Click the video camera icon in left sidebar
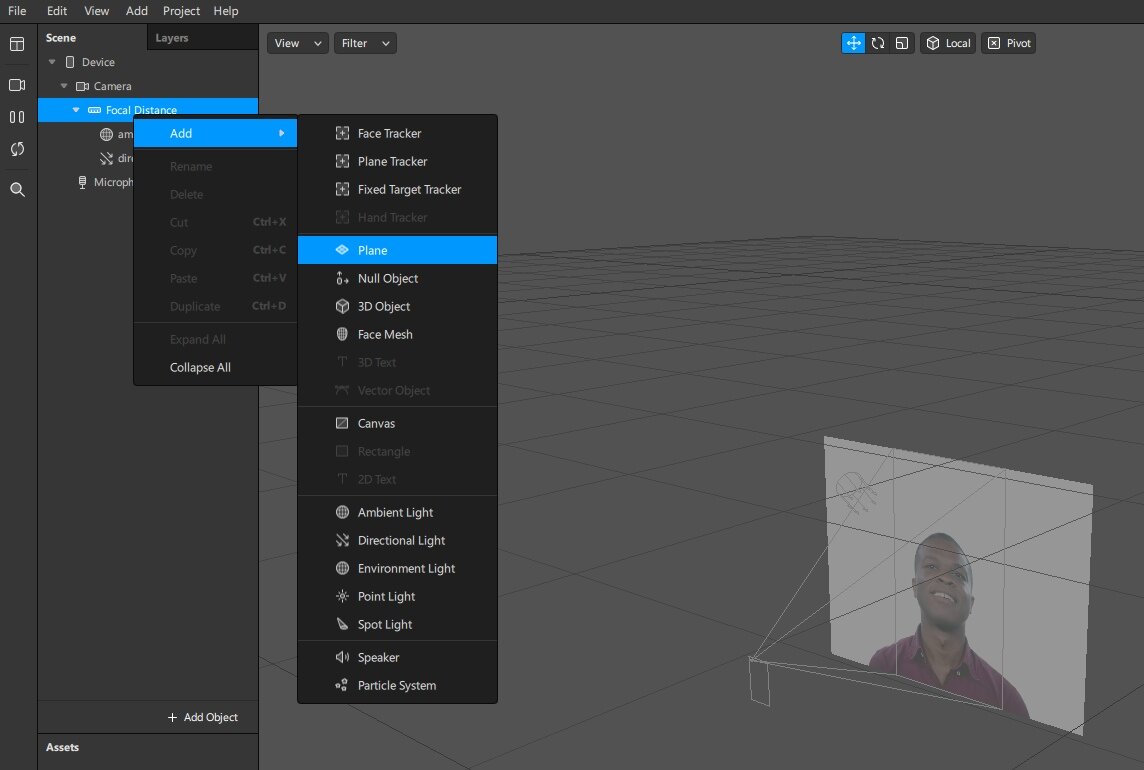Viewport: 1144px width, 770px height. [17, 85]
